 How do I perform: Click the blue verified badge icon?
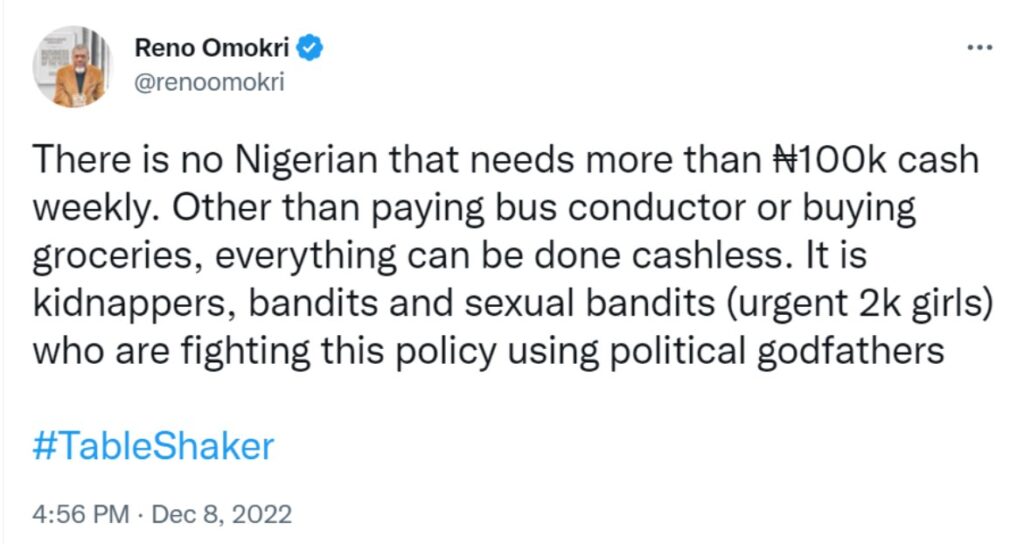311,47
